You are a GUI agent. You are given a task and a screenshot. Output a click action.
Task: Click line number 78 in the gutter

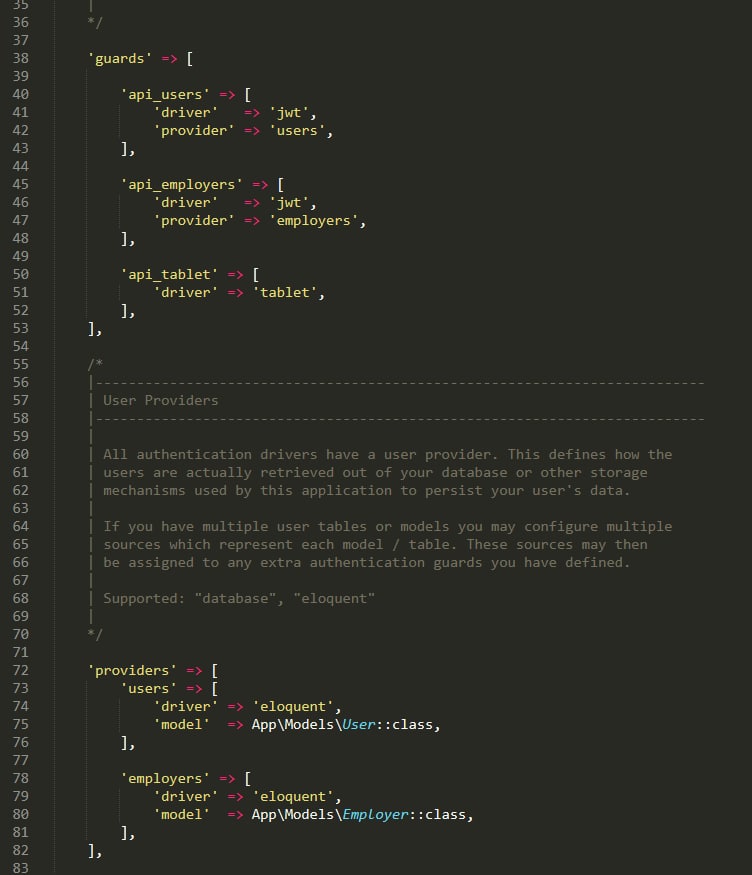point(21,778)
